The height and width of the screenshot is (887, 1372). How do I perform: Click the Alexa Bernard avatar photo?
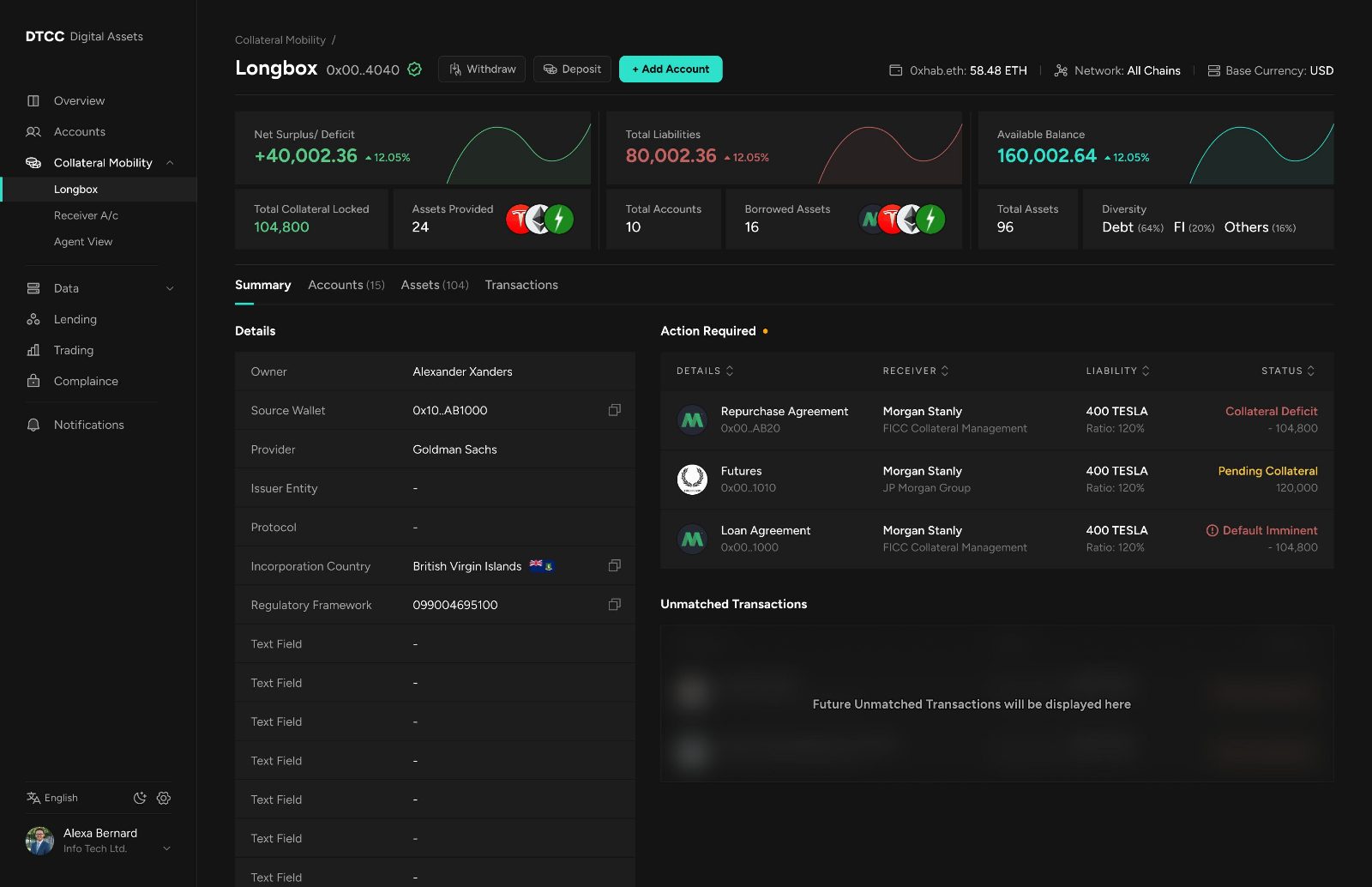tap(40, 841)
